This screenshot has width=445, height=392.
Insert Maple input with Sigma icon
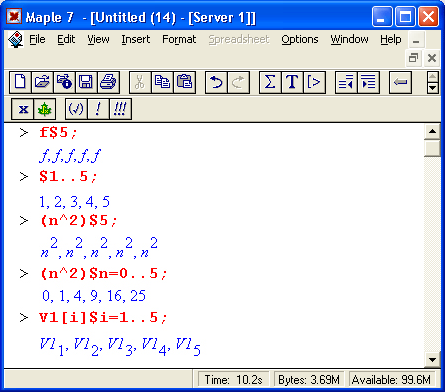[x=270, y=82]
